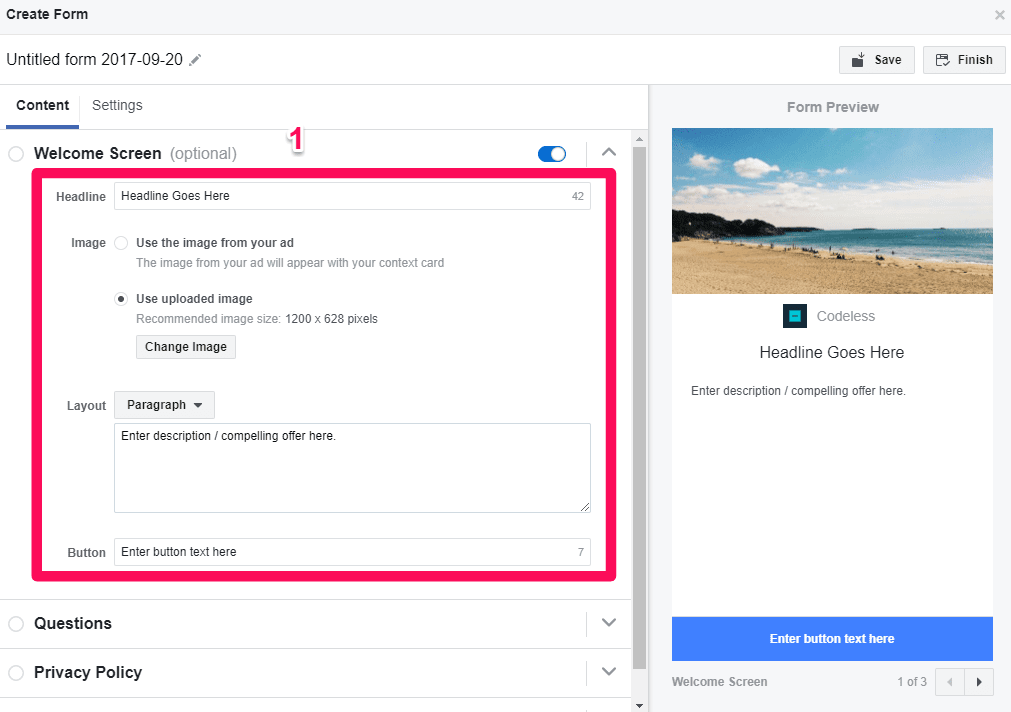Expand the Privacy Policy section
The width and height of the screenshot is (1011, 712).
click(608, 672)
